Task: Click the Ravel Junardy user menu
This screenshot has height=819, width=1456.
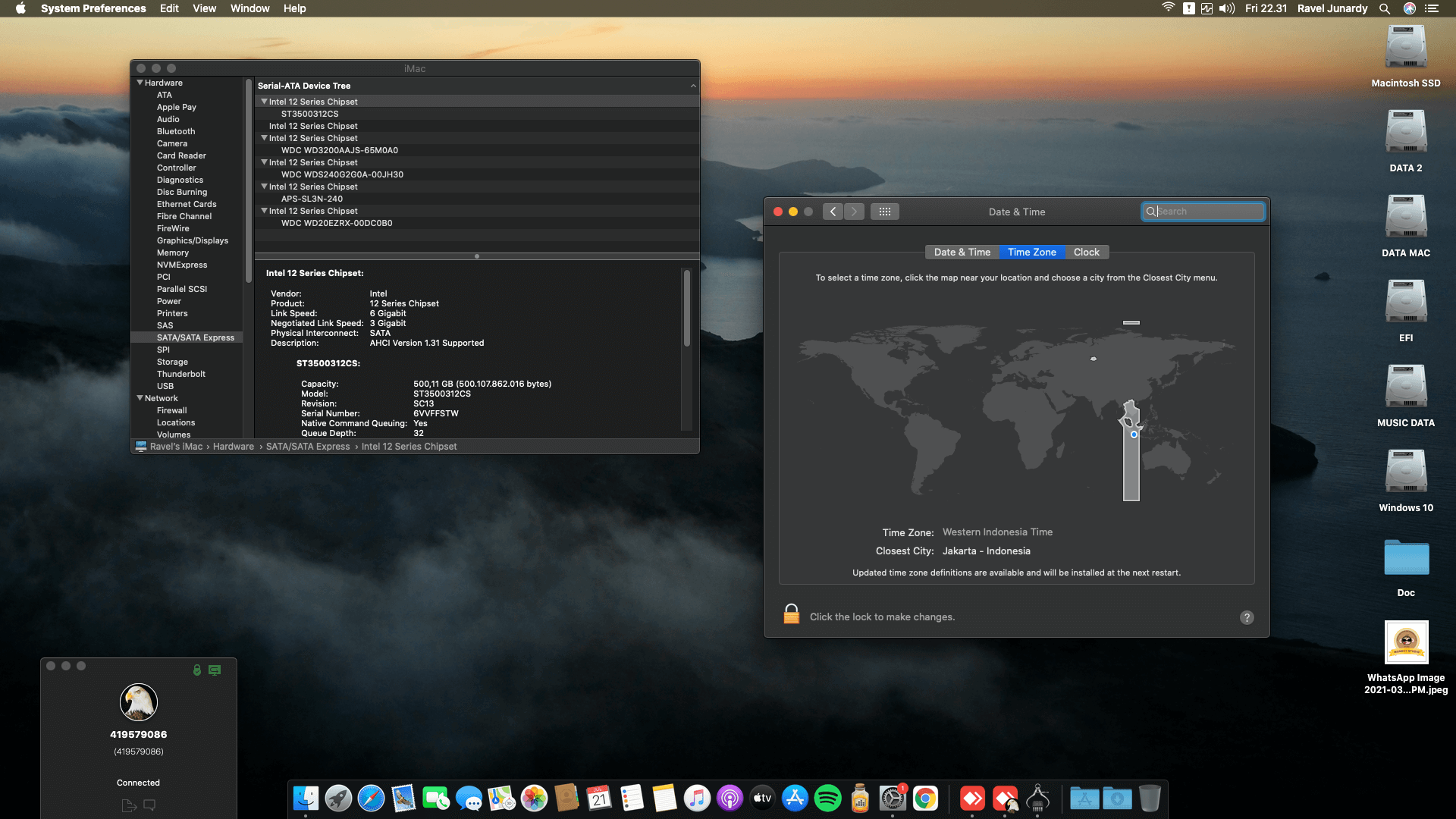Action: point(1332,8)
